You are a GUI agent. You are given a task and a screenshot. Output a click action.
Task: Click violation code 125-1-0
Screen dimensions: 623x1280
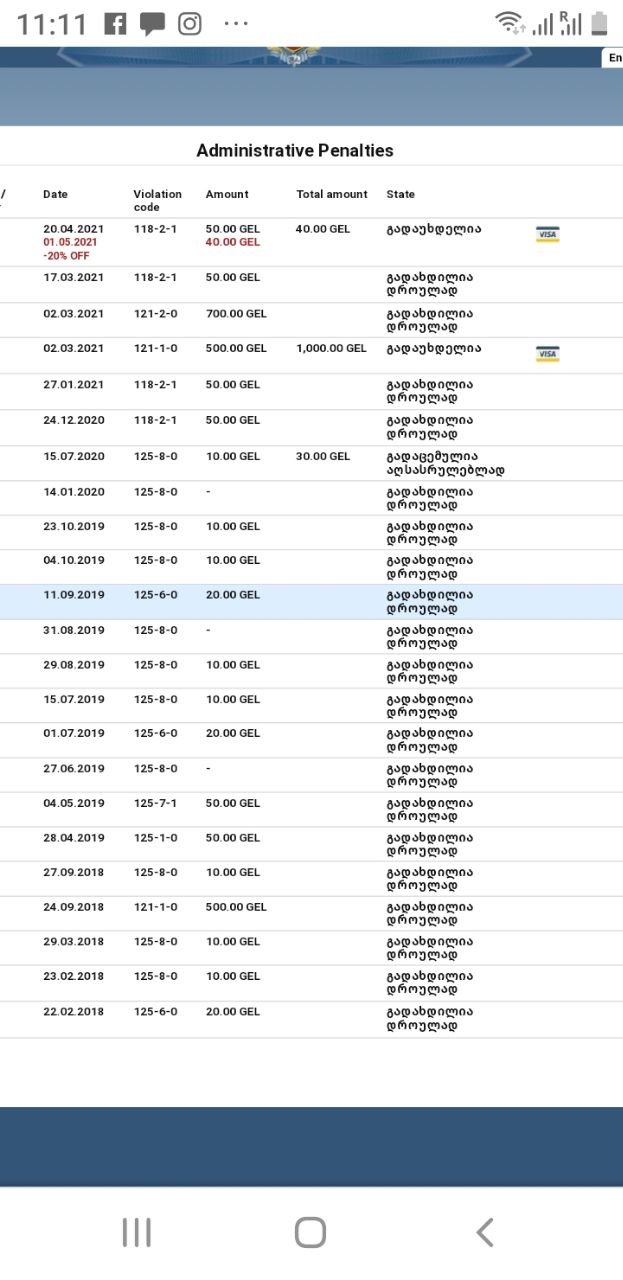(155, 838)
